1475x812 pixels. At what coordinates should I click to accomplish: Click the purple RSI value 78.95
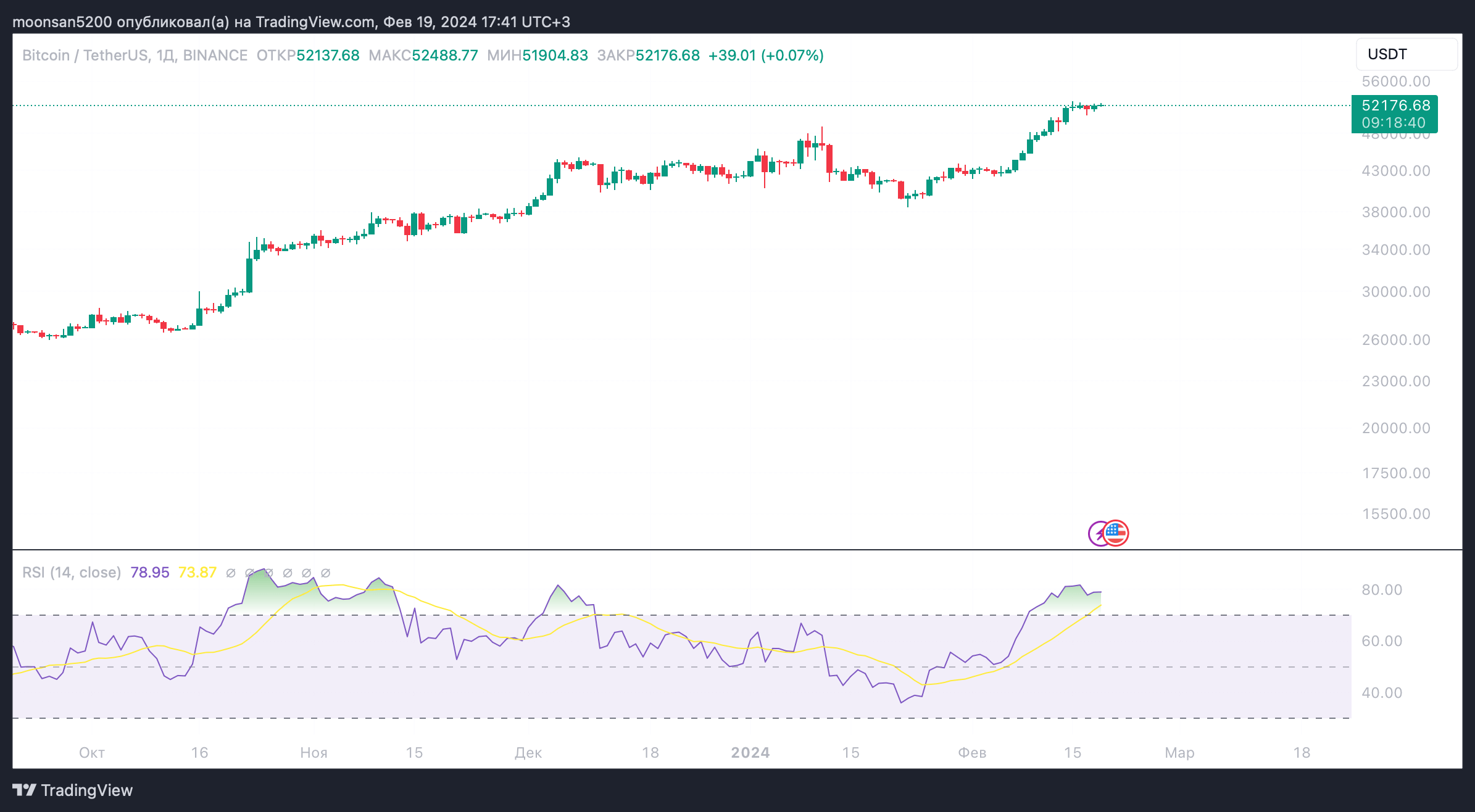tap(150, 573)
